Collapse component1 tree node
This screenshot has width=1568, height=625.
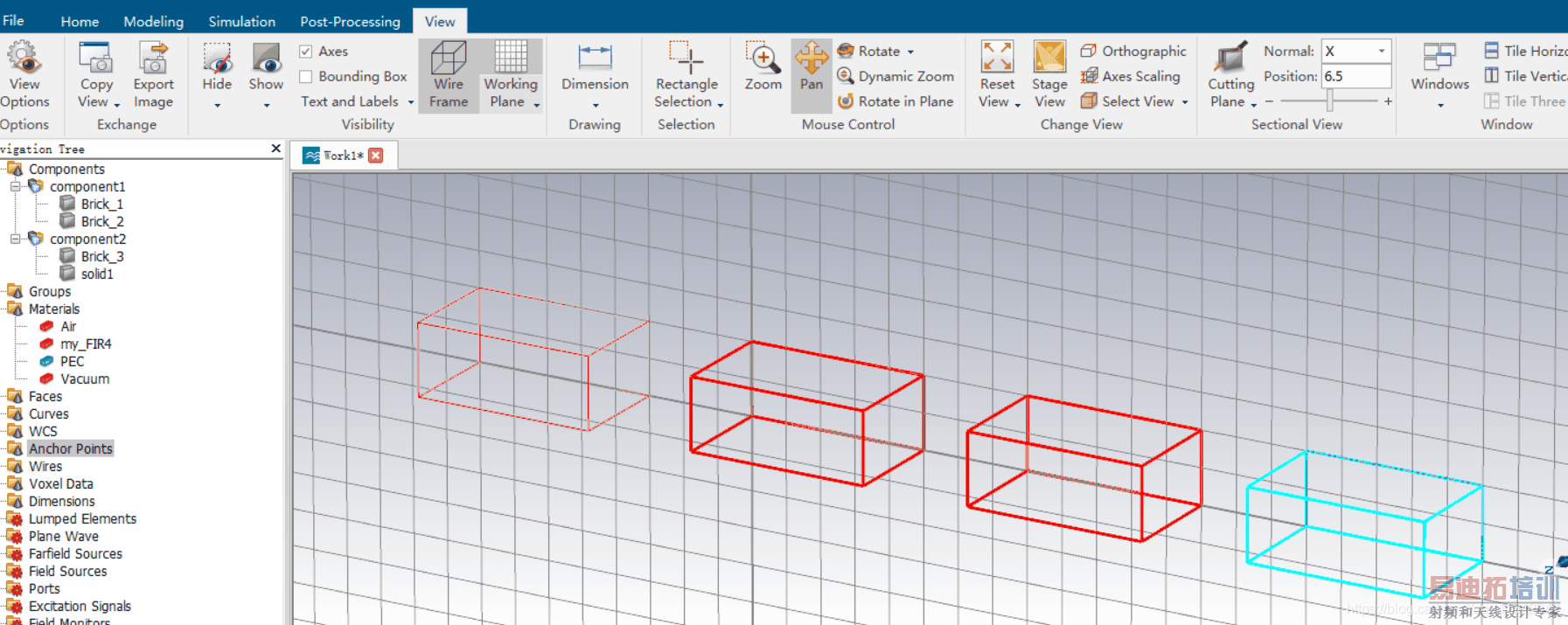(15, 187)
